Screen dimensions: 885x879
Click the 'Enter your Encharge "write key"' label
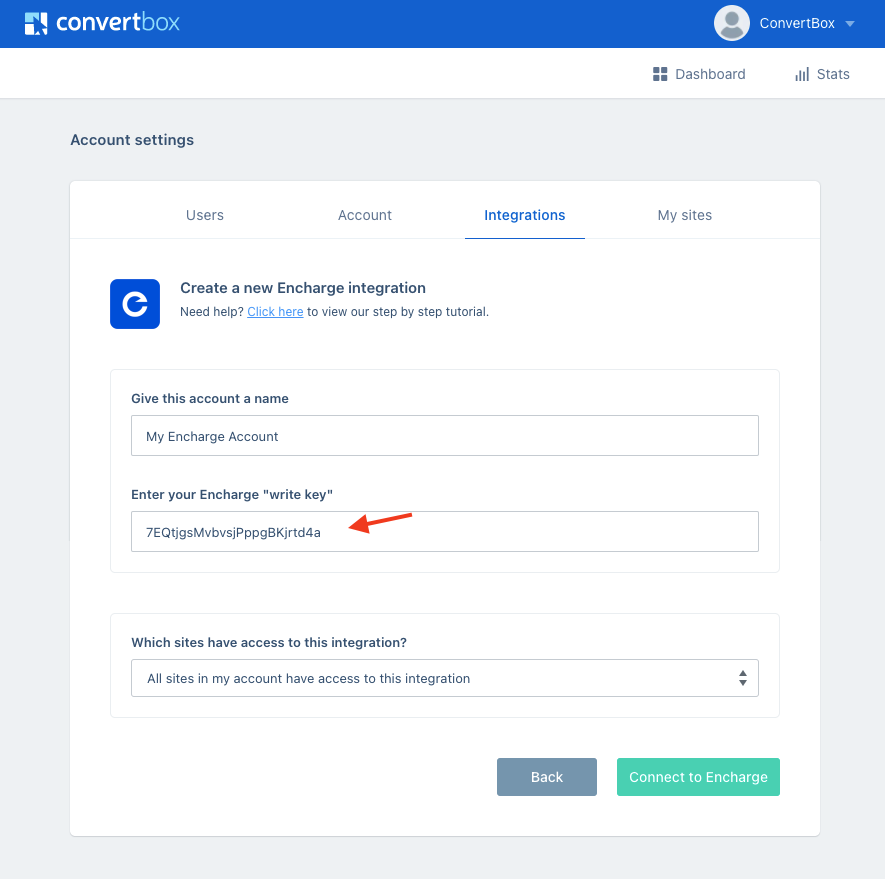[x=232, y=495]
